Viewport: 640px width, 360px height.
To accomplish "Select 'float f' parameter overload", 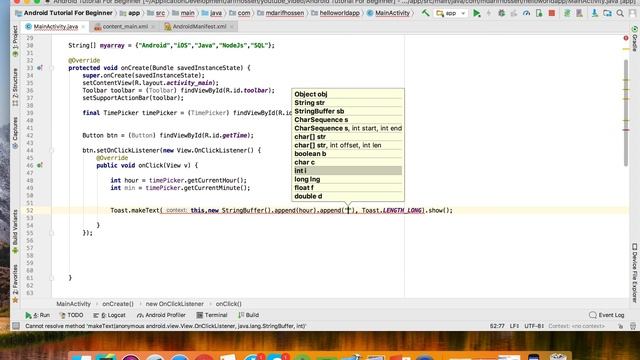I will pyautogui.click(x=348, y=188).
